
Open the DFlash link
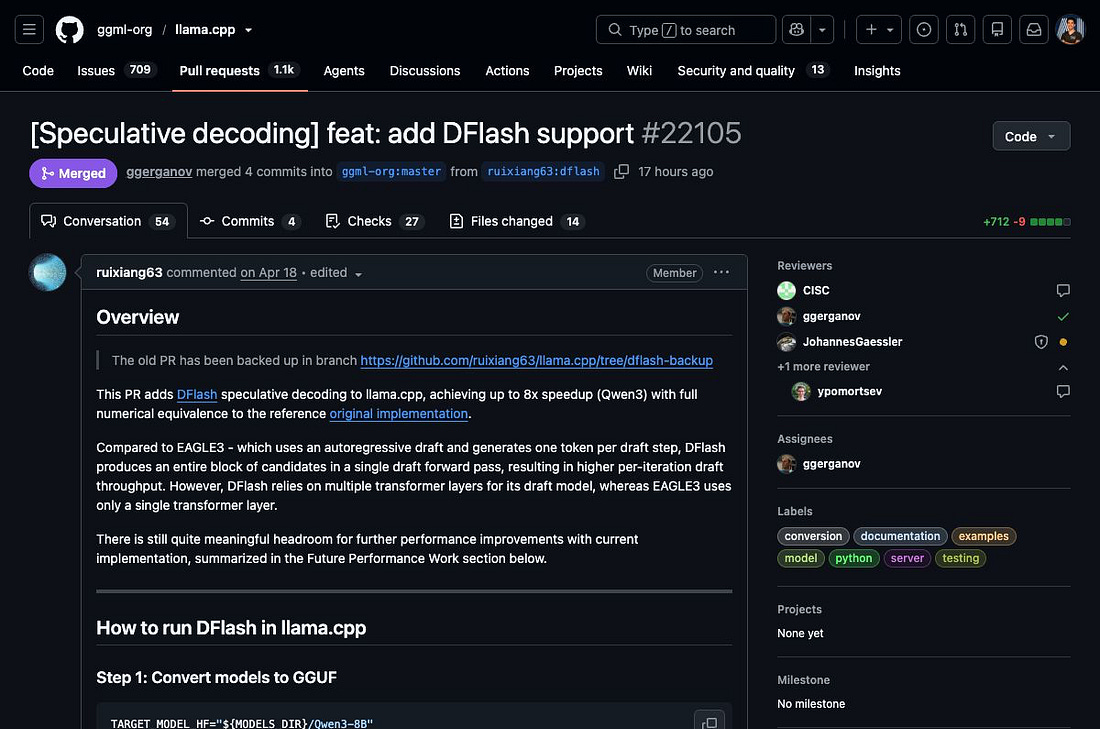(196, 394)
